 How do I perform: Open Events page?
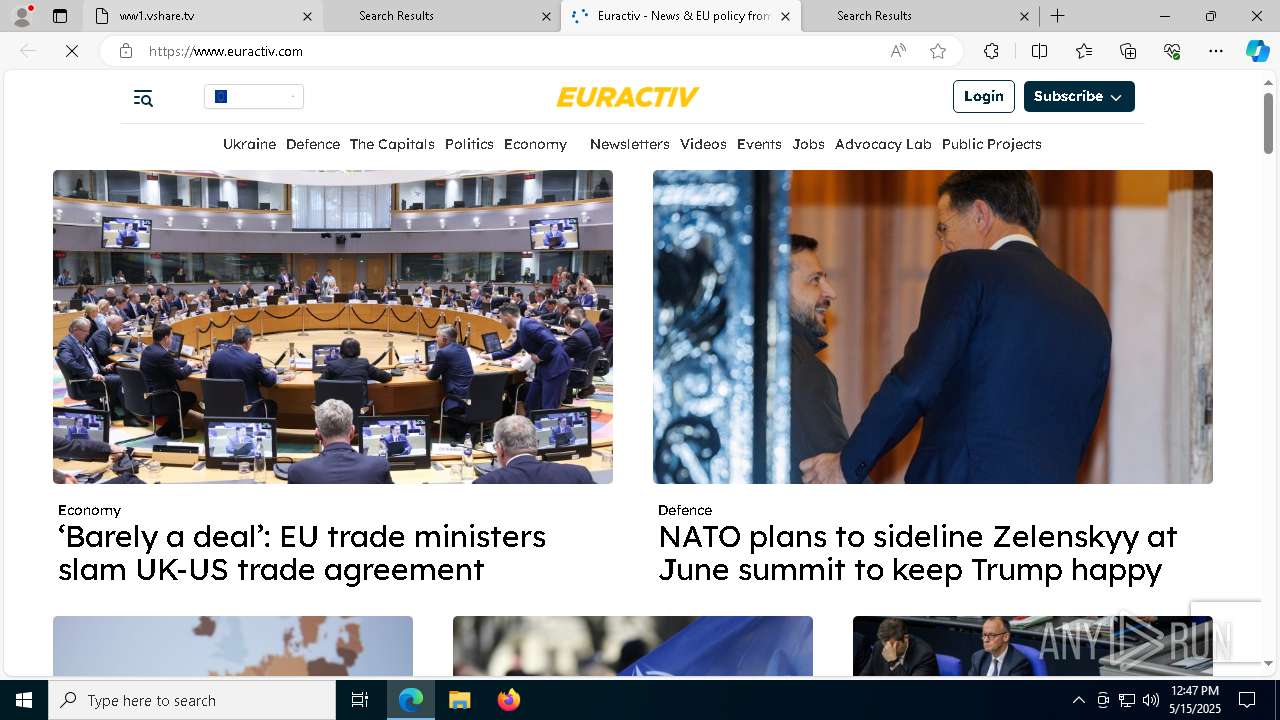[x=759, y=144]
